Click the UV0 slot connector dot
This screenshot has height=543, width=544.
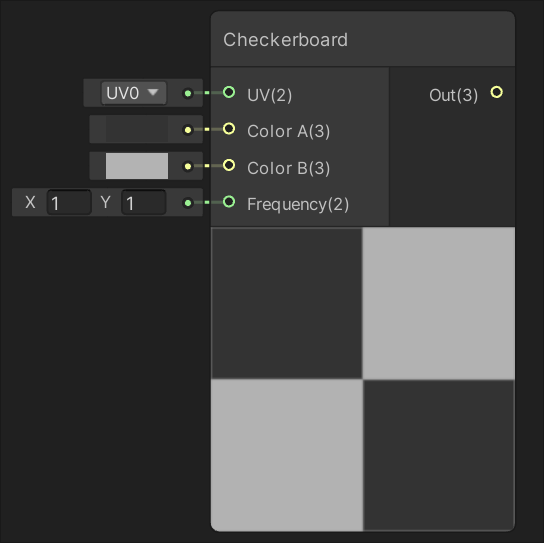coord(188,93)
